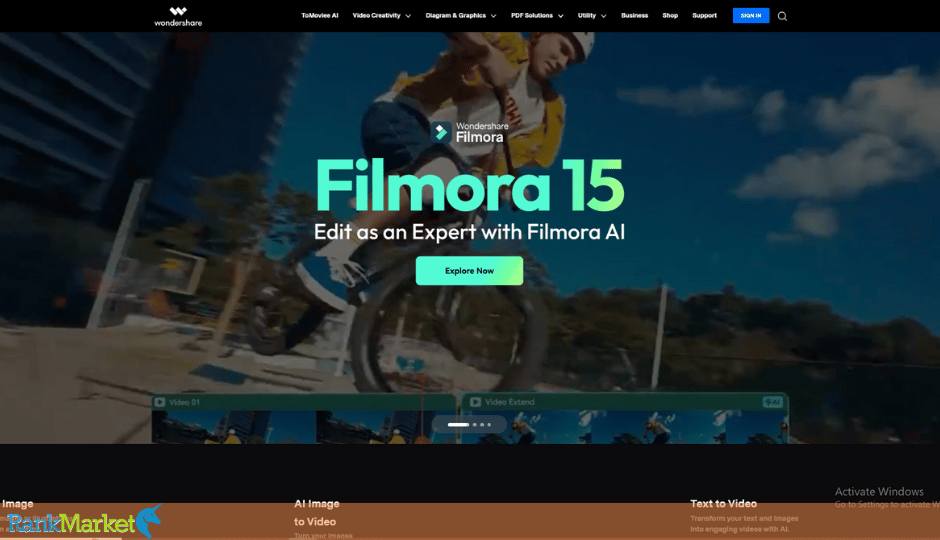Click 'Edit as an Expert with Filmora AI'
This screenshot has height=540, width=940.
tap(469, 232)
